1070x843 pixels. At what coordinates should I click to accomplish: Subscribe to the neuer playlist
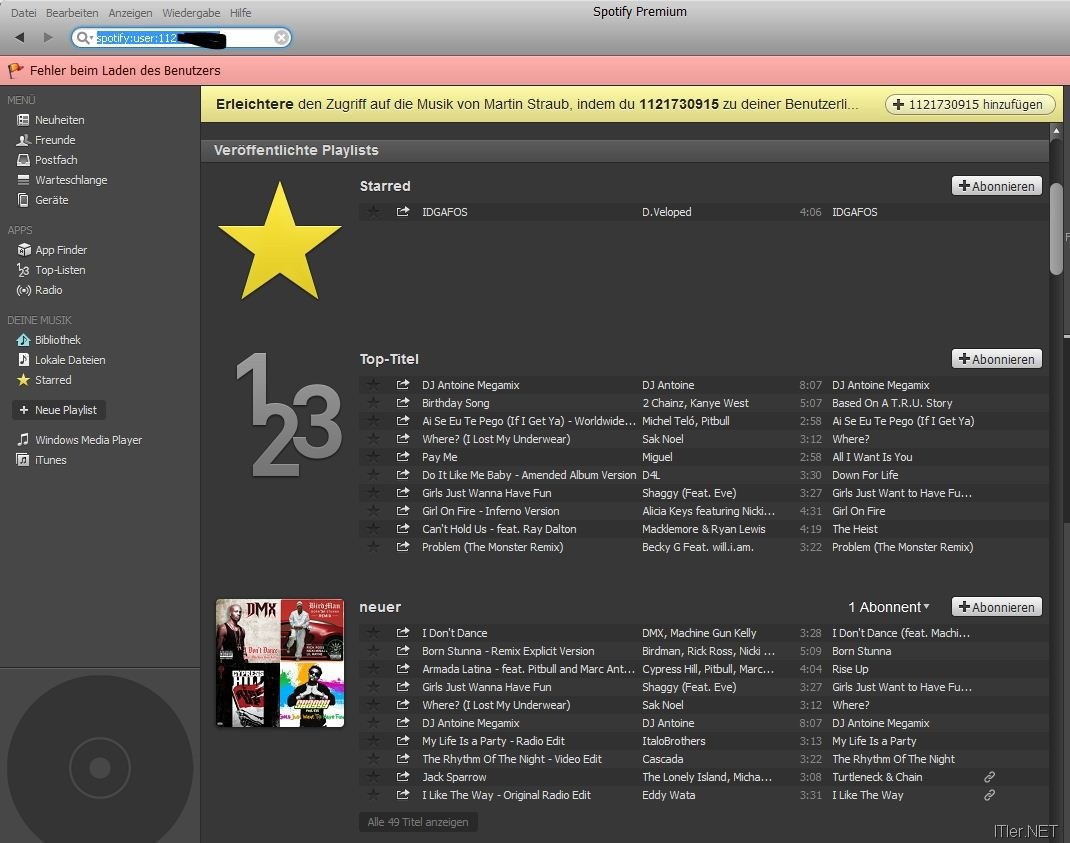tap(996, 607)
